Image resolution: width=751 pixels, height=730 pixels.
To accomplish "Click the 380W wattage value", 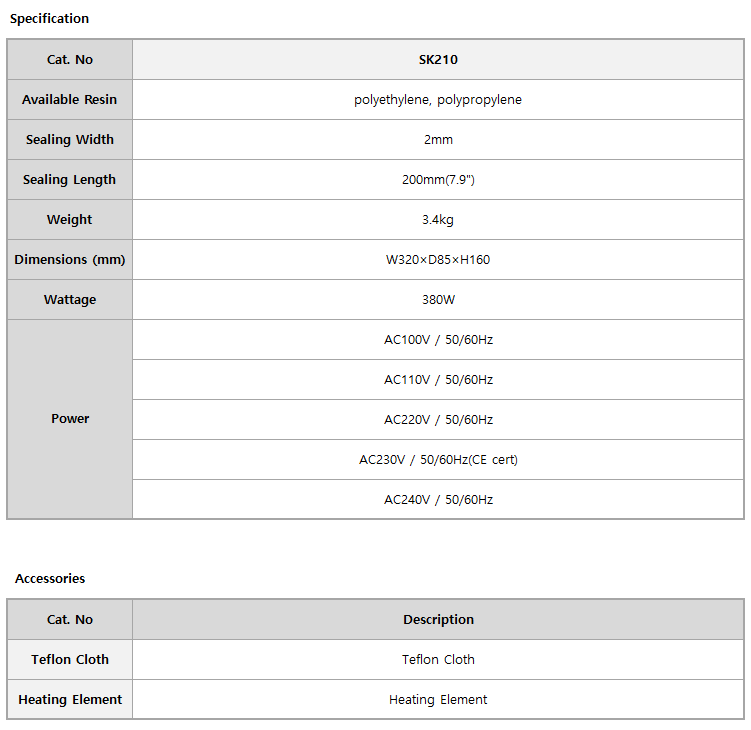I will click(x=438, y=299).
